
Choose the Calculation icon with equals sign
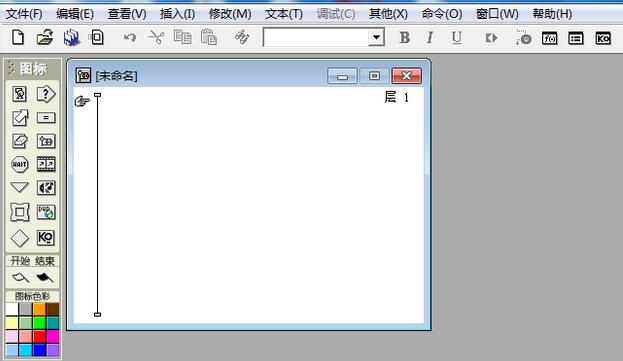(x=46, y=118)
